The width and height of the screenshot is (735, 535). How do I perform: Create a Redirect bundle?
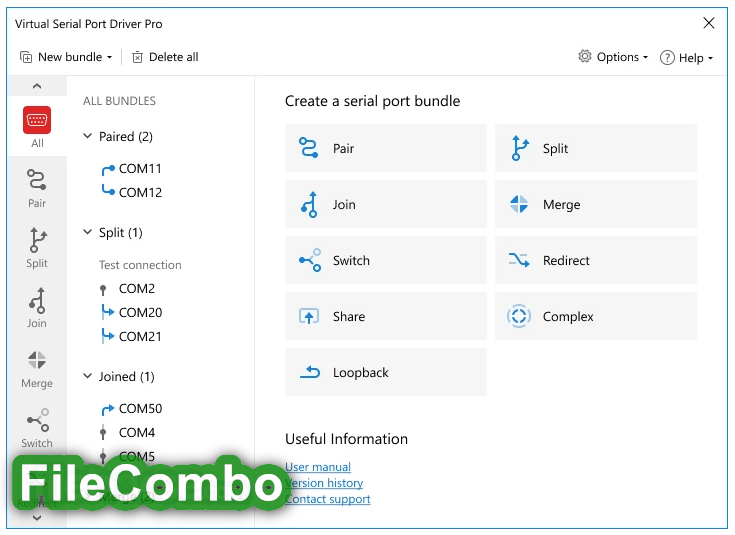[595, 260]
